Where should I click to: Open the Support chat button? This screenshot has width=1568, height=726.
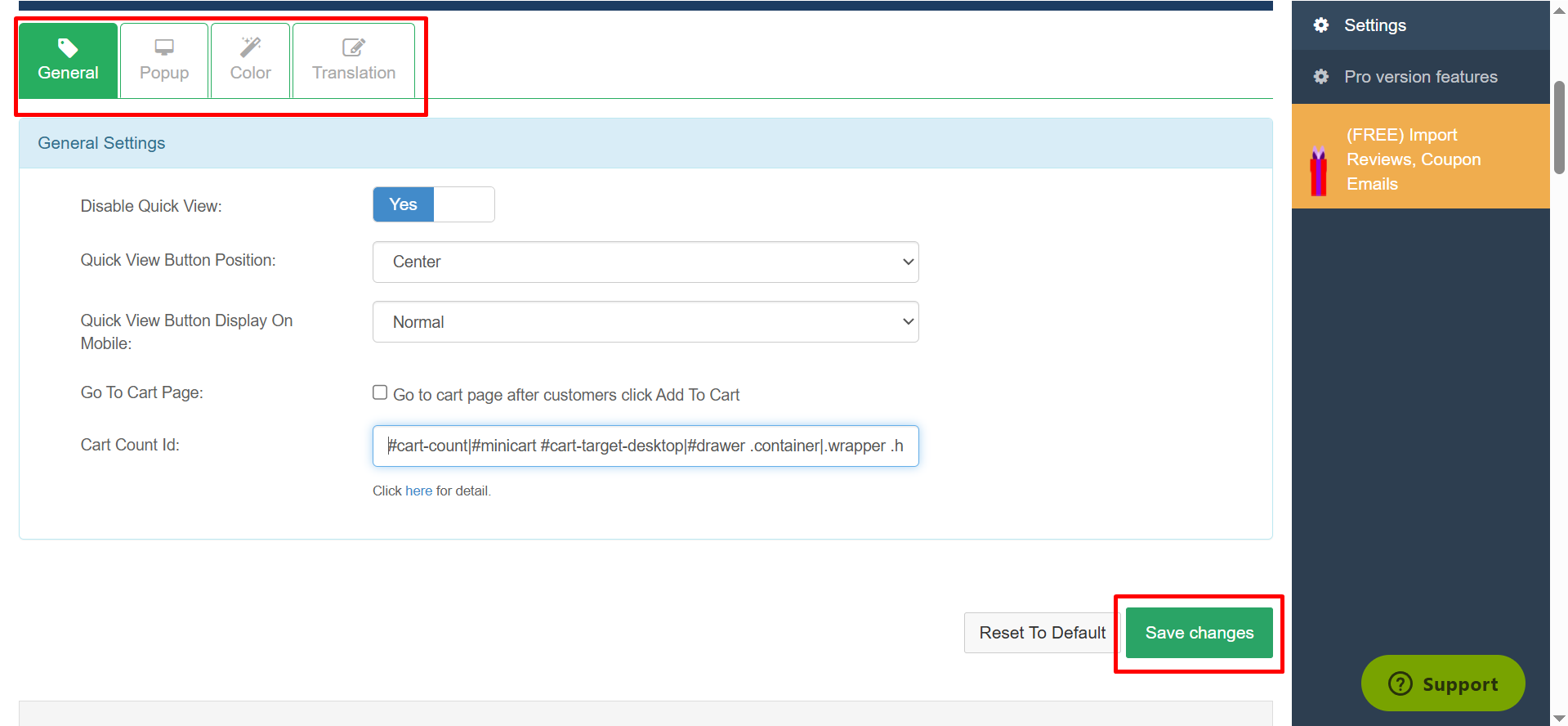pos(1443,683)
